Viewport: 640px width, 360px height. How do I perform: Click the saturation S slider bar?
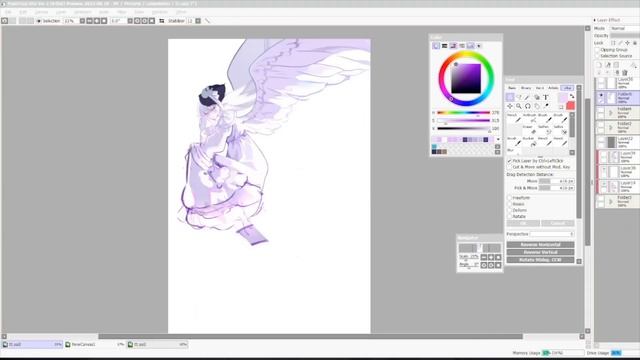[463, 121]
